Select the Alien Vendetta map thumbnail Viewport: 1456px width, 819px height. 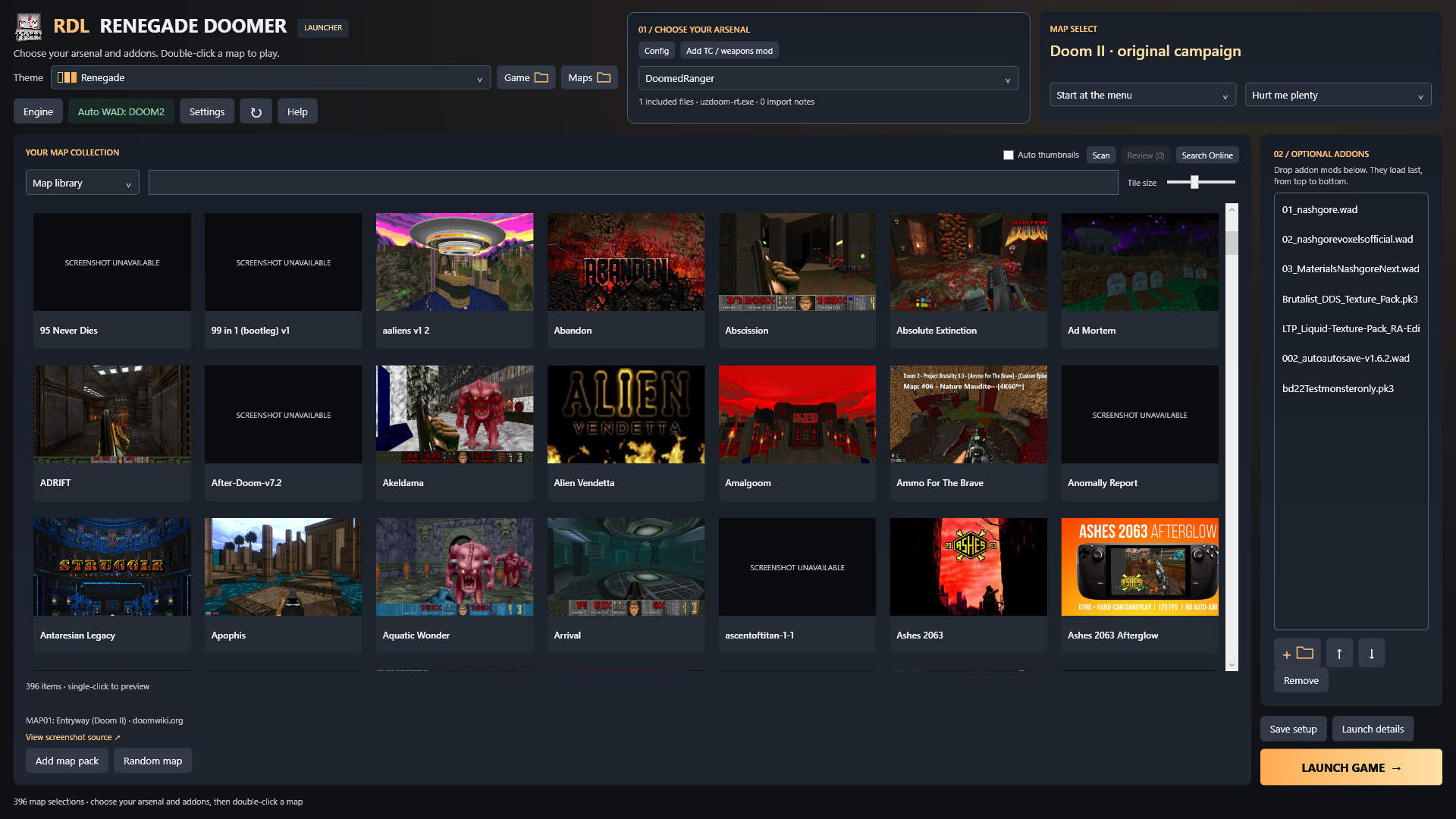coord(626,414)
